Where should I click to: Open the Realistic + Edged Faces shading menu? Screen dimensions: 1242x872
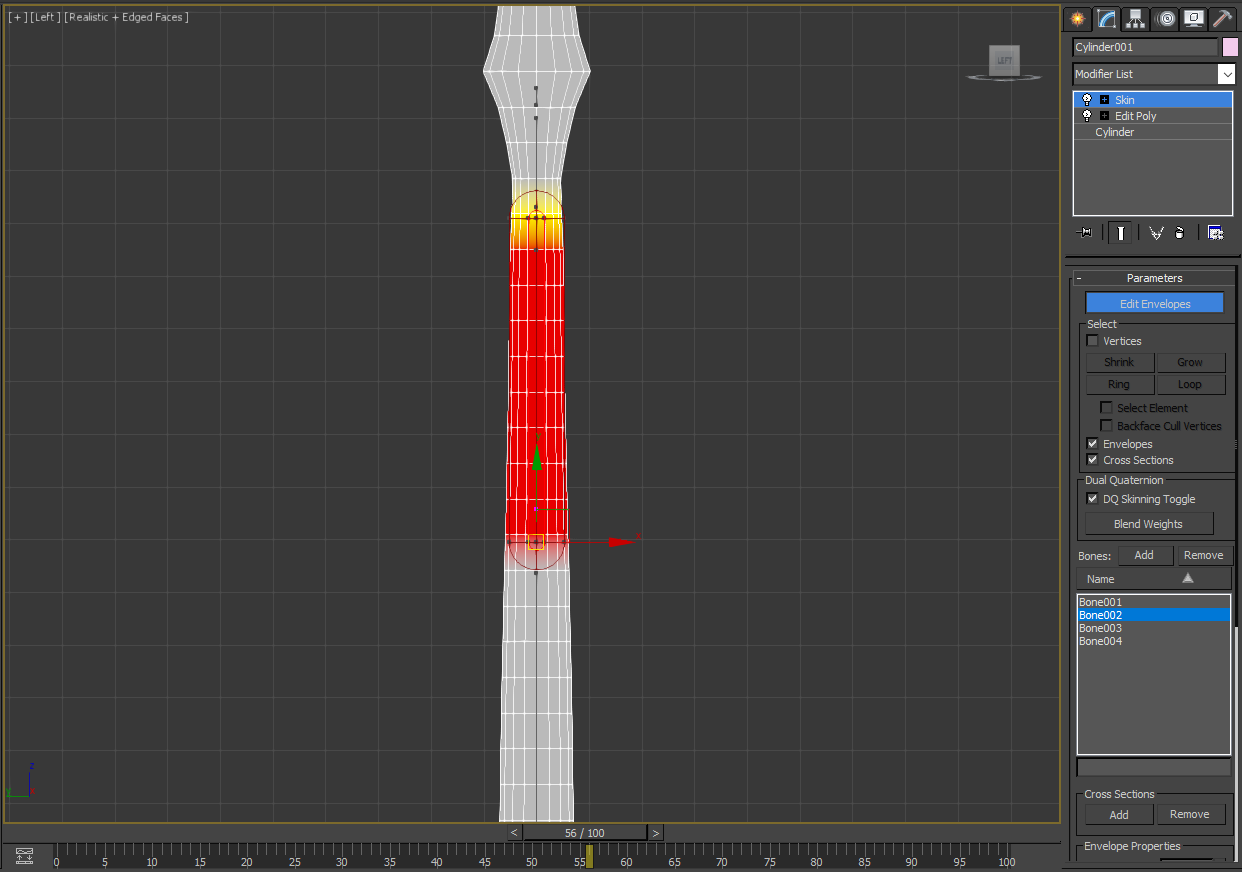[126, 17]
